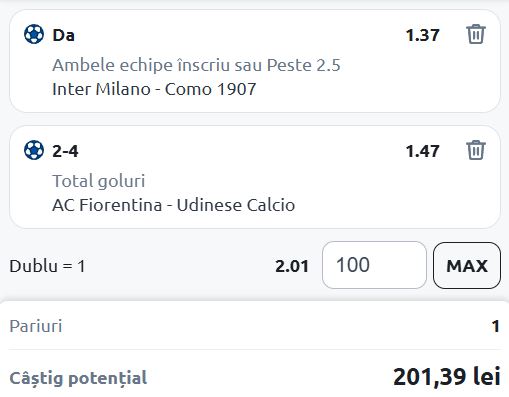Click the football icon beside 2-4
The image size is (509, 397).
click(x=34, y=150)
